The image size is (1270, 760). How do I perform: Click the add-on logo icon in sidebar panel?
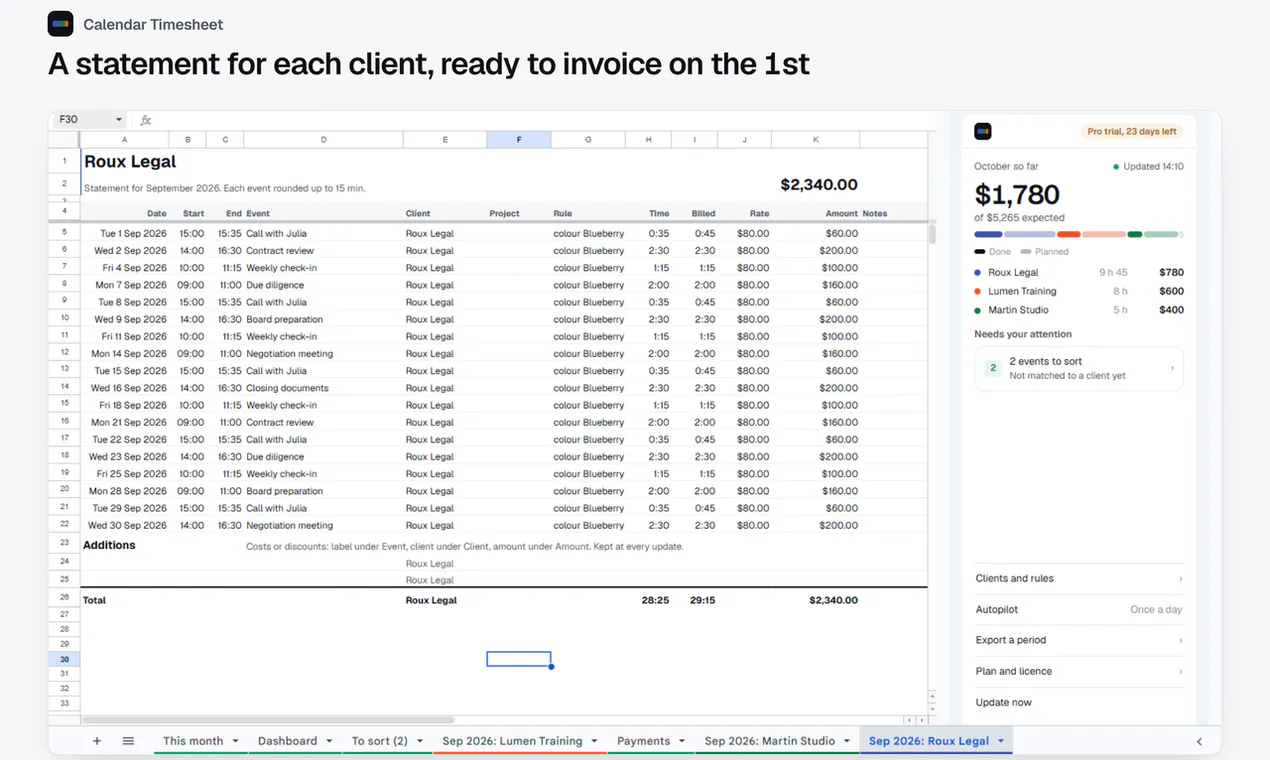[983, 131]
